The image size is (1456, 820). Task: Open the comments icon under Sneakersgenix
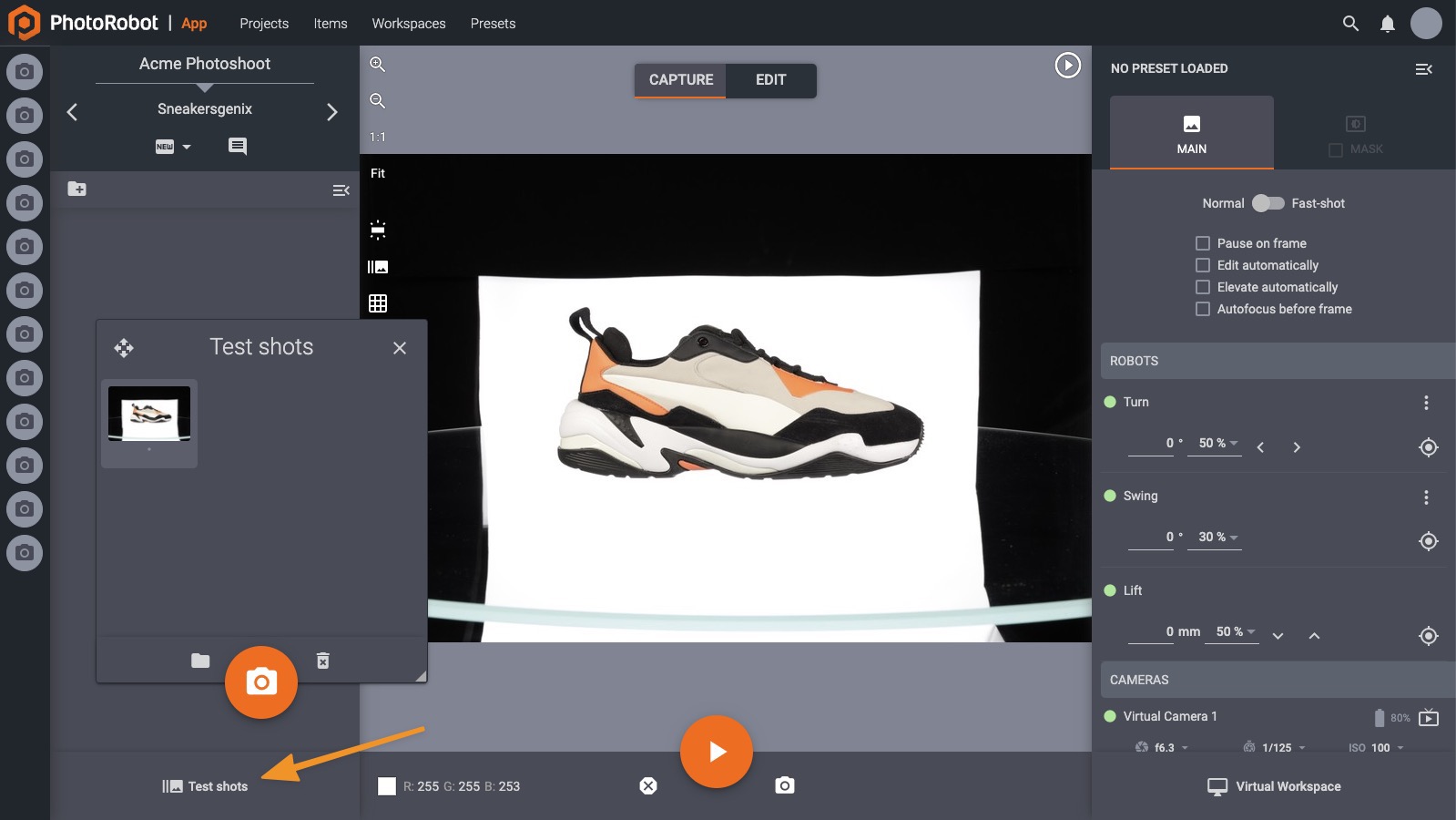(237, 146)
